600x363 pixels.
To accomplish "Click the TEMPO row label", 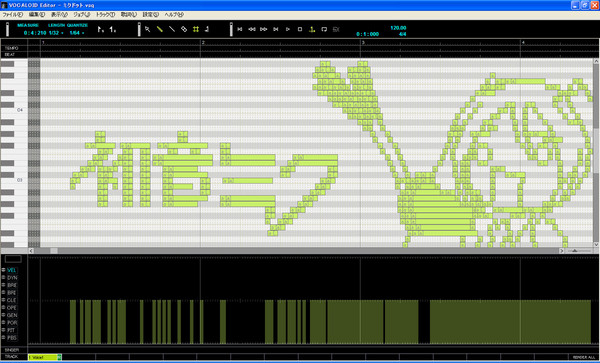I will [11, 48].
